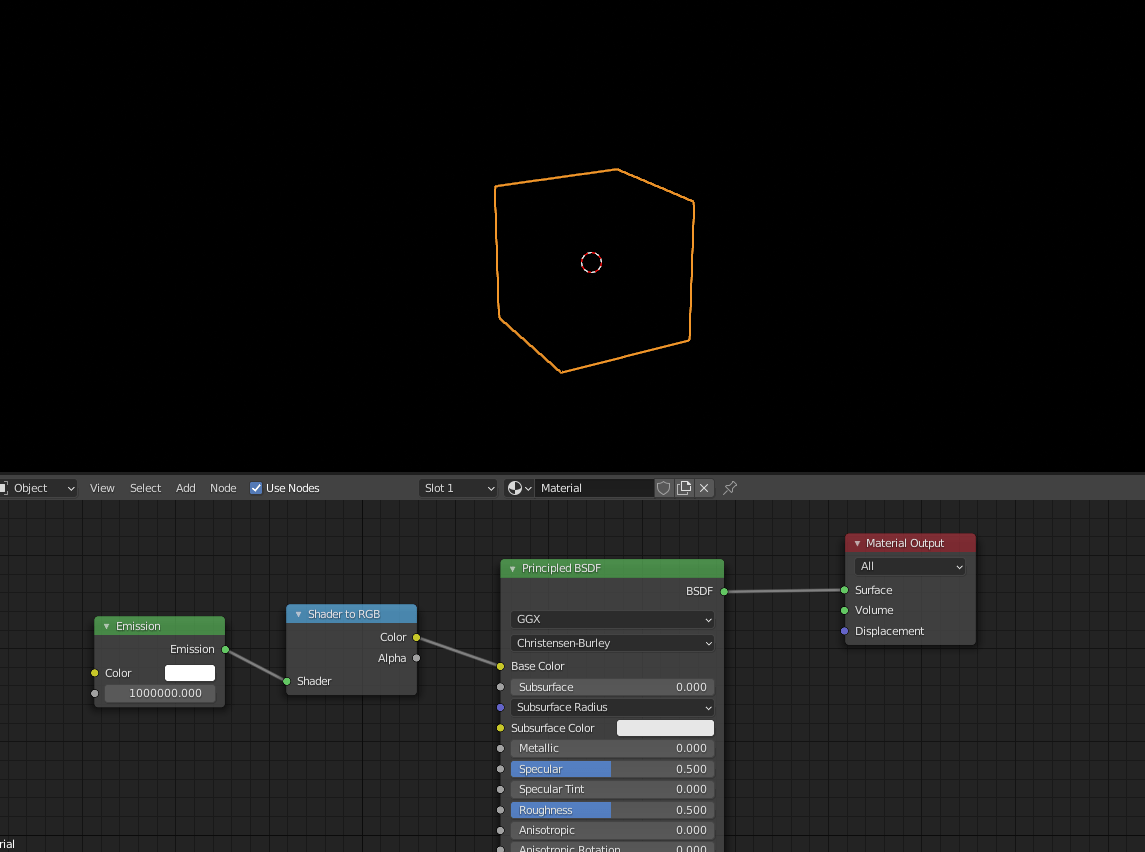
Task: Open the Add menu in the shader editor
Action: point(185,488)
